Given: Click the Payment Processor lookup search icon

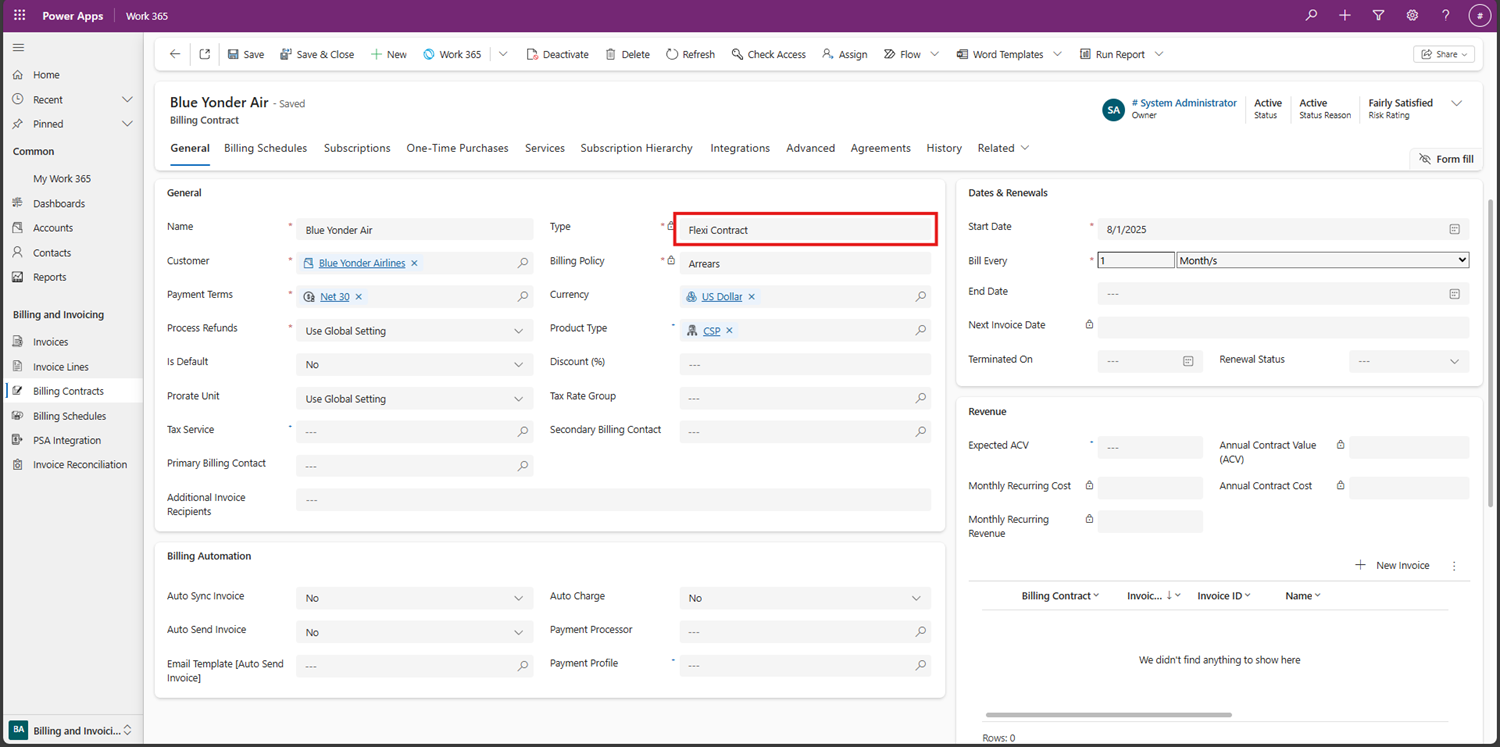Looking at the screenshot, I should click(921, 632).
